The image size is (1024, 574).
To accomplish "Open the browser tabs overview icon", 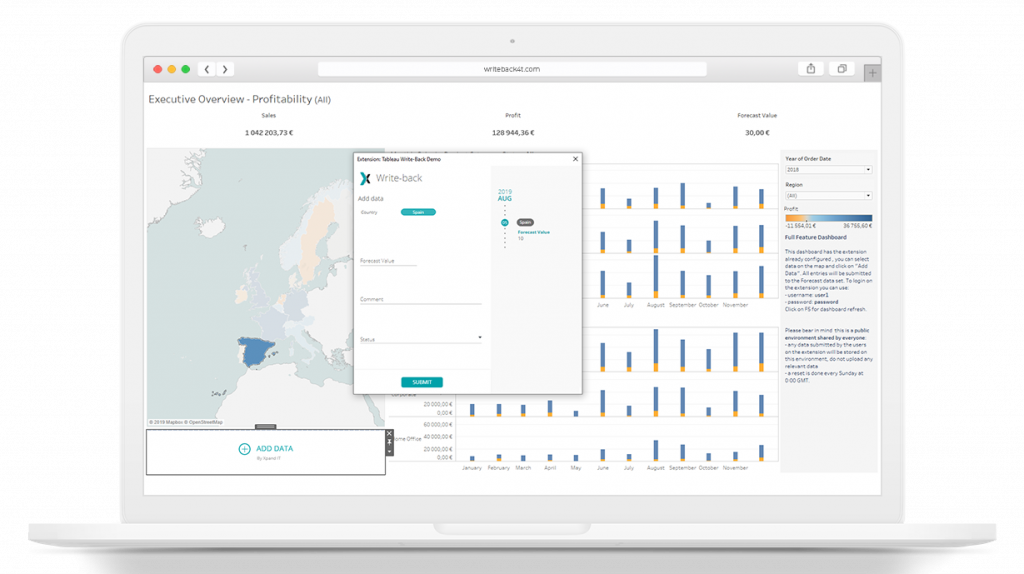I will (x=842, y=69).
